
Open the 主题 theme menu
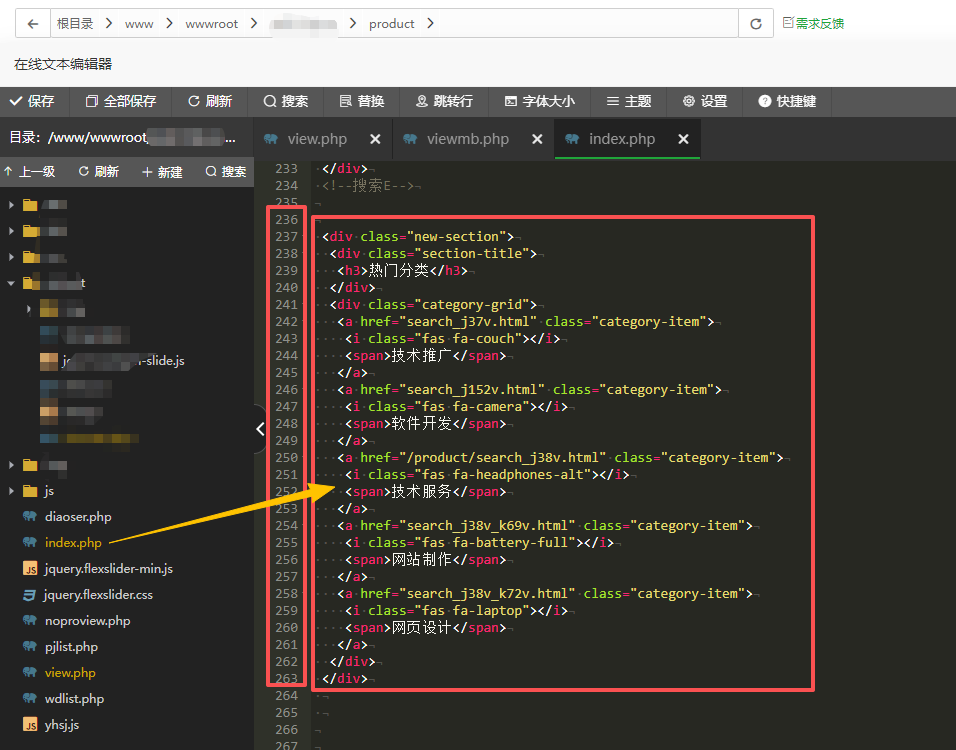coord(629,101)
